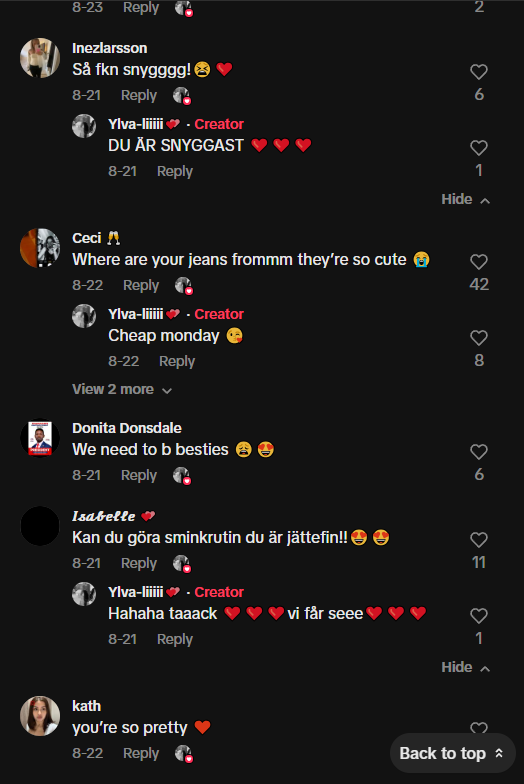Image resolution: width=524 pixels, height=784 pixels.
Task: Like Ceci's comment about the jeans
Action: [x=478, y=262]
